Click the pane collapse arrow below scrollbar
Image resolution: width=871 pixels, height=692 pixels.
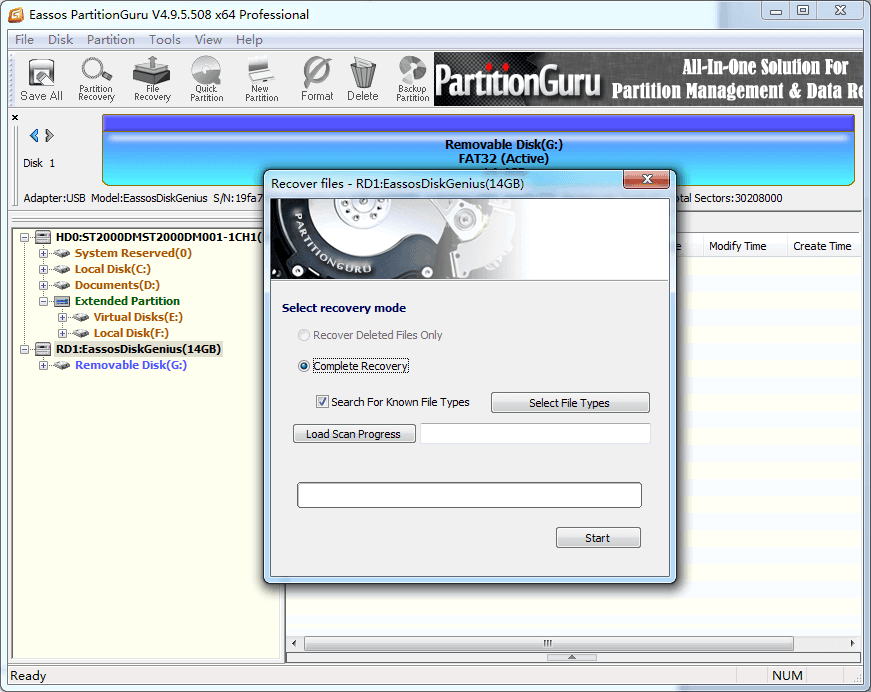click(572, 657)
